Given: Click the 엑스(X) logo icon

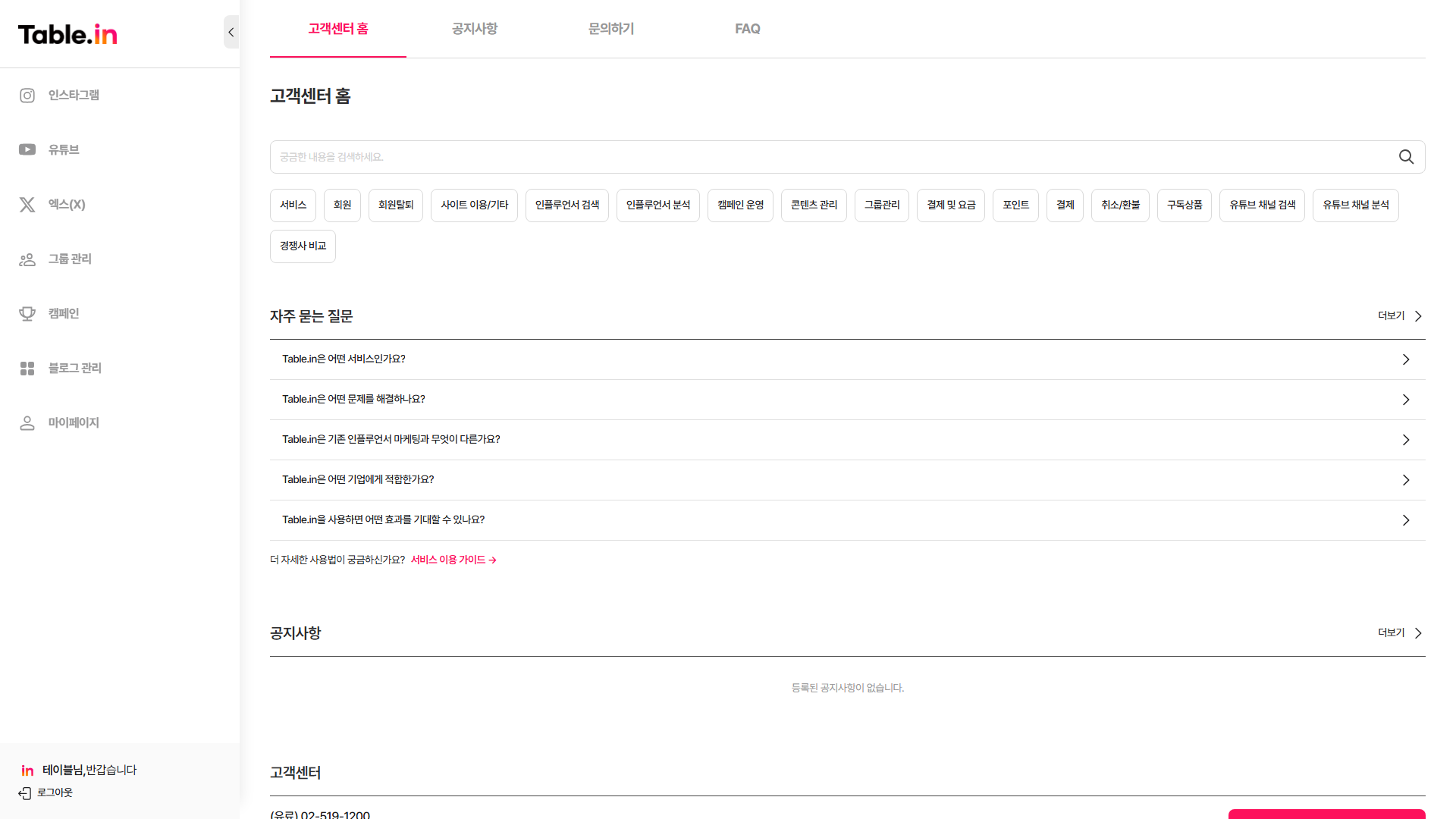Looking at the screenshot, I should tap(27, 205).
